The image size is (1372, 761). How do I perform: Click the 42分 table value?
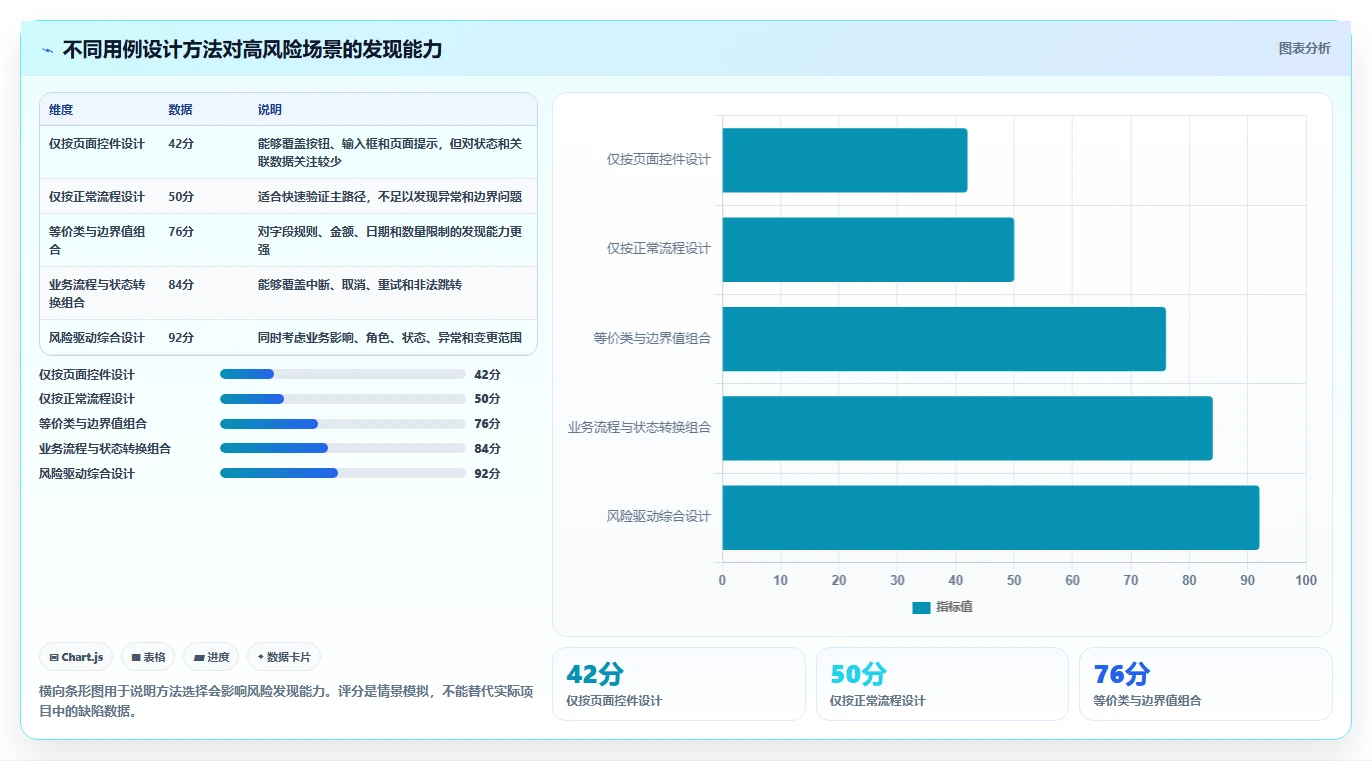pyautogui.click(x=181, y=143)
